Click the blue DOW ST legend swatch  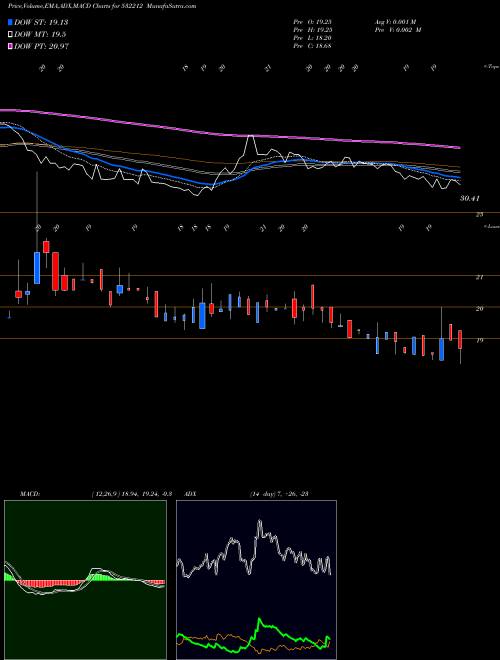10,22
